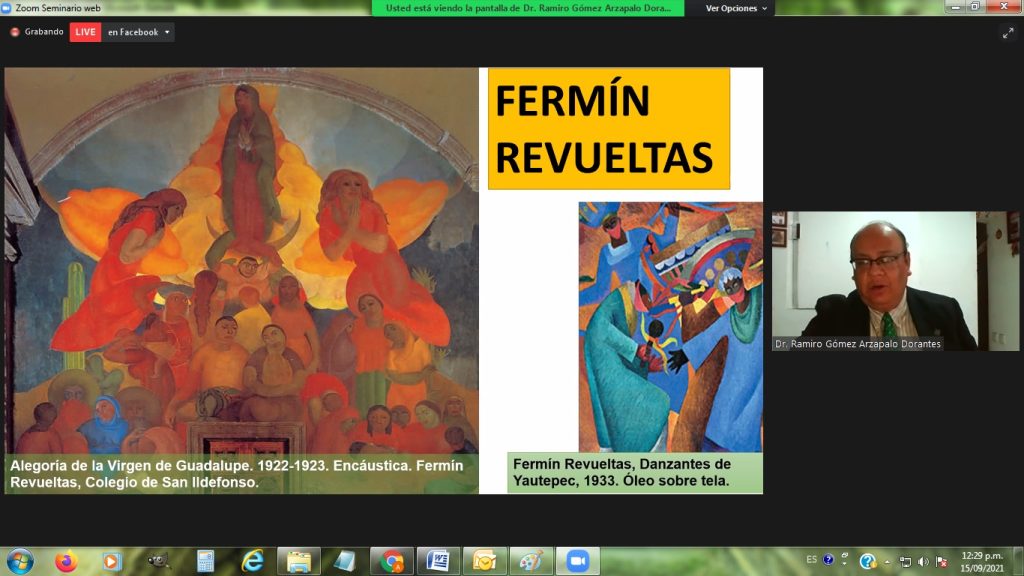This screenshot has width=1024, height=576.
Task: Click the Paint taskbar icon
Action: click(x=531, y=561)
